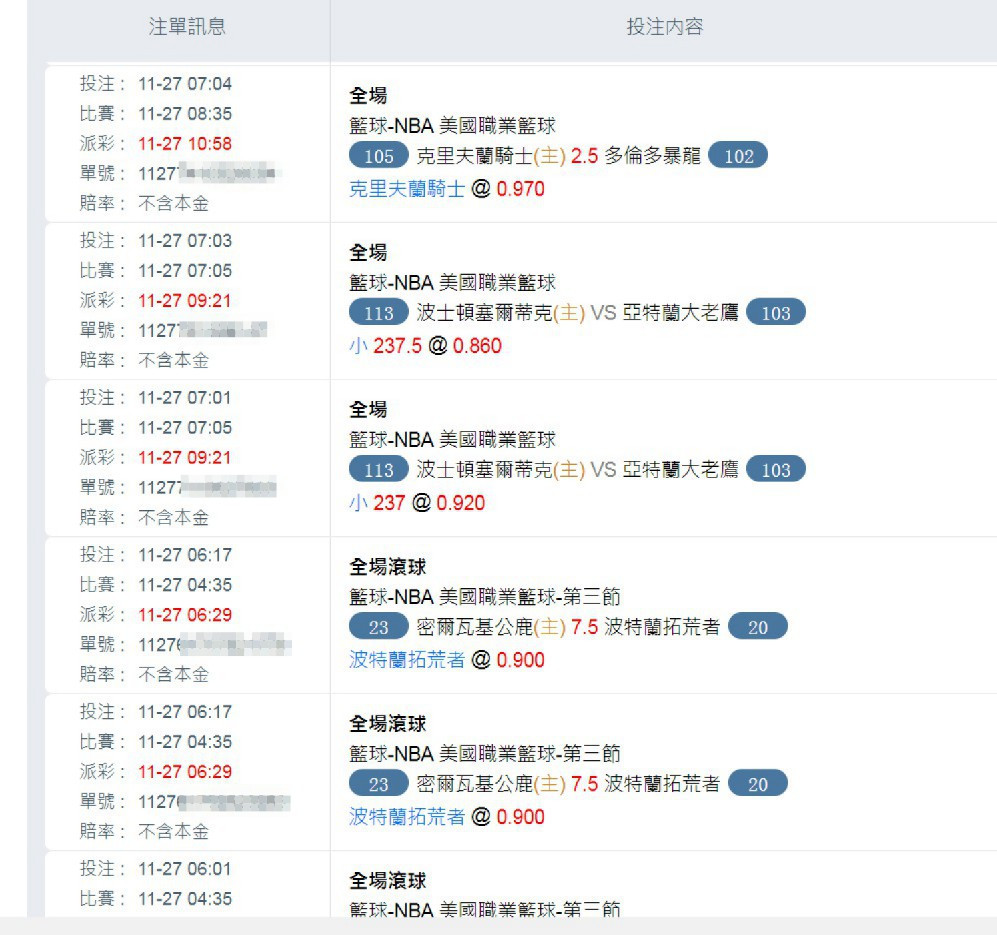
Task: Click the 注單訊息 column header
Action: coord(187,27)
